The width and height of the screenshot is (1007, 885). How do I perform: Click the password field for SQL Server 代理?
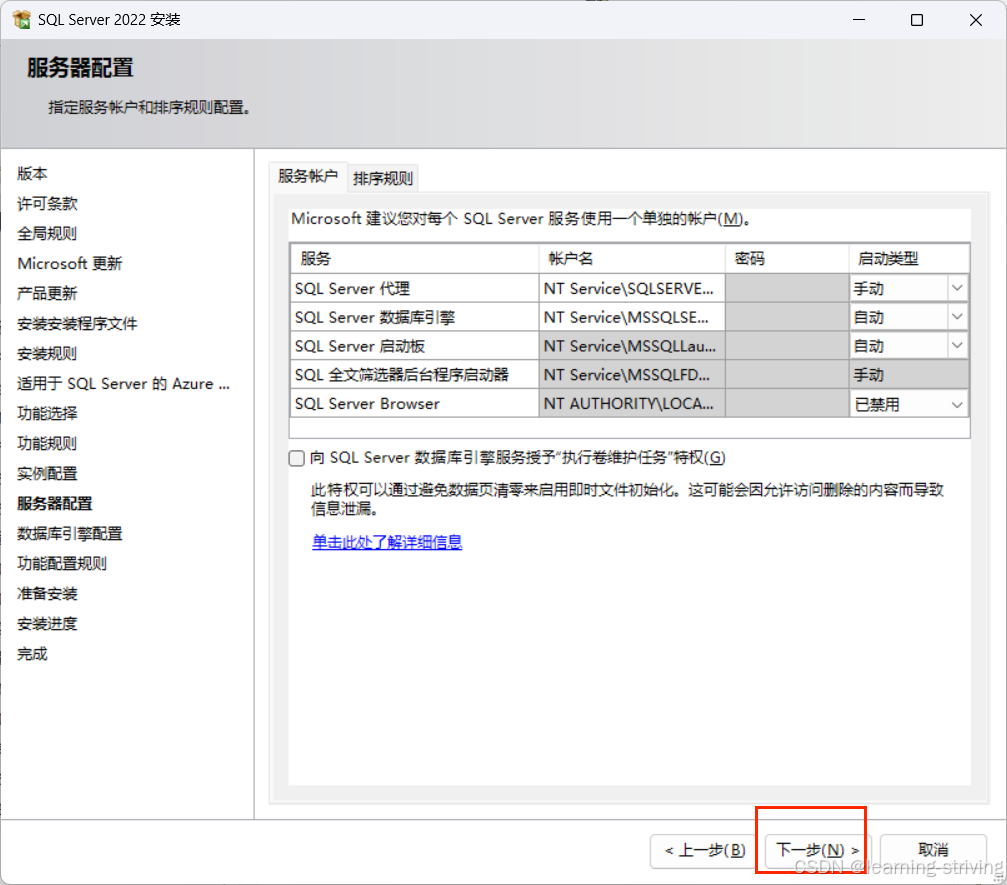coord(787,288)
